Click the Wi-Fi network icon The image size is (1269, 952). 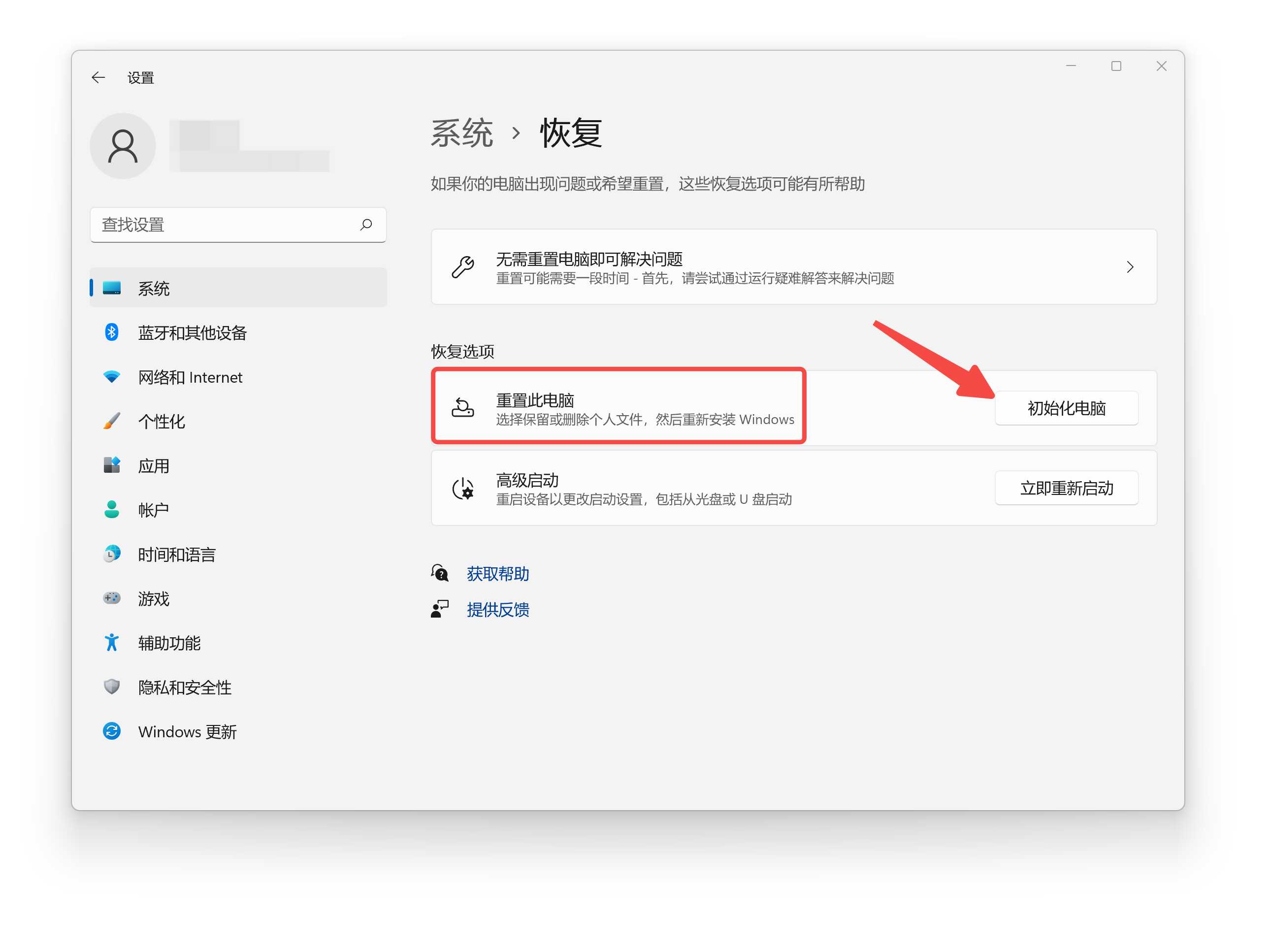click(x=112, y=376)
